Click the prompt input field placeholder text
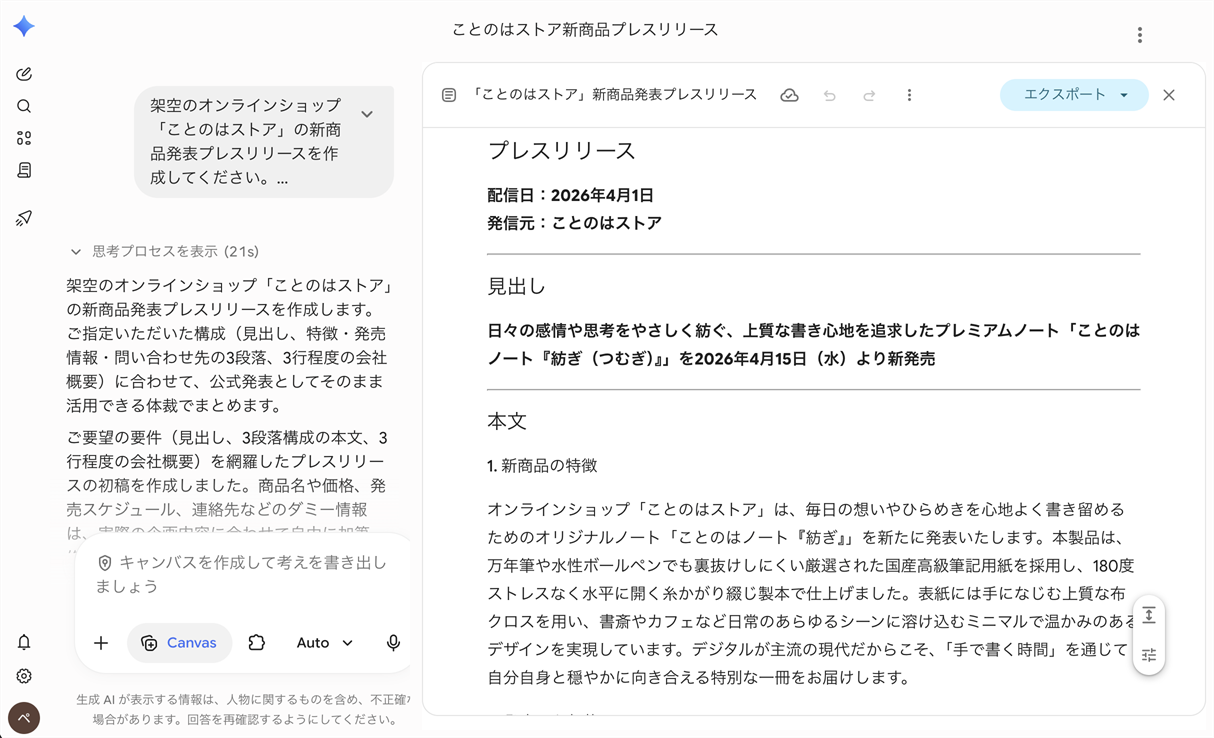The height and width of the screenshot is (738, 1214). point(240,574)
